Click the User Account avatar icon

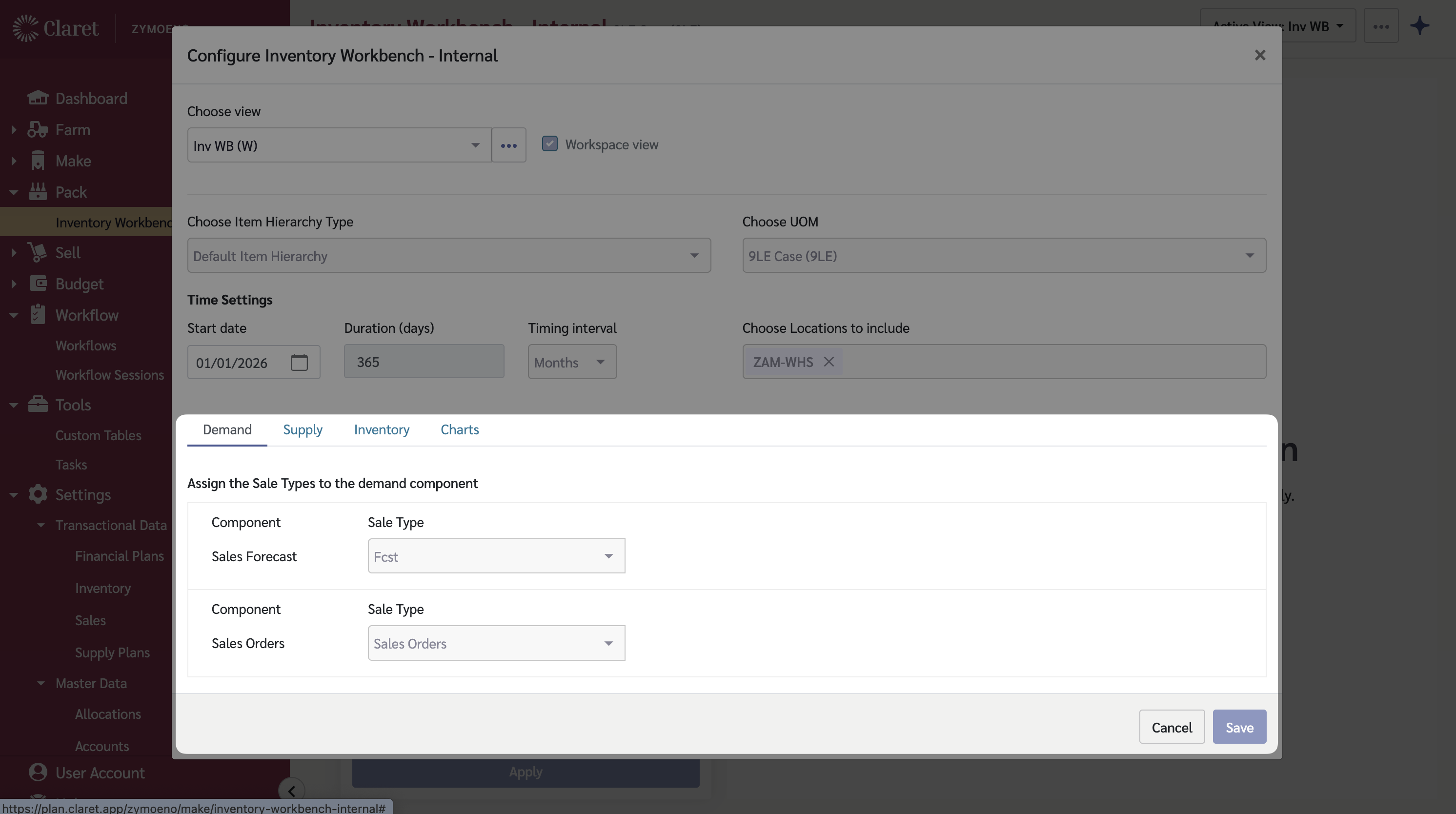pos(38,772)
